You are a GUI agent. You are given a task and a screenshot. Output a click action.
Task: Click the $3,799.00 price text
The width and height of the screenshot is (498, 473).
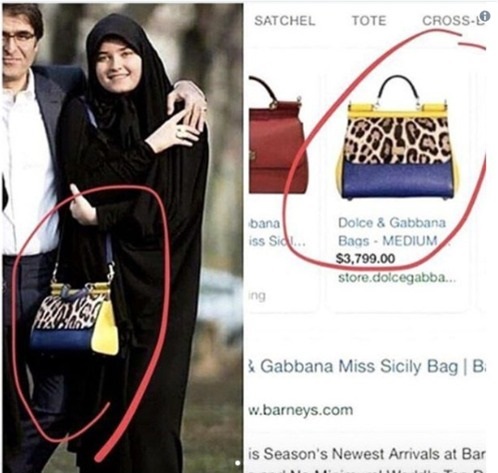[365, 258]
